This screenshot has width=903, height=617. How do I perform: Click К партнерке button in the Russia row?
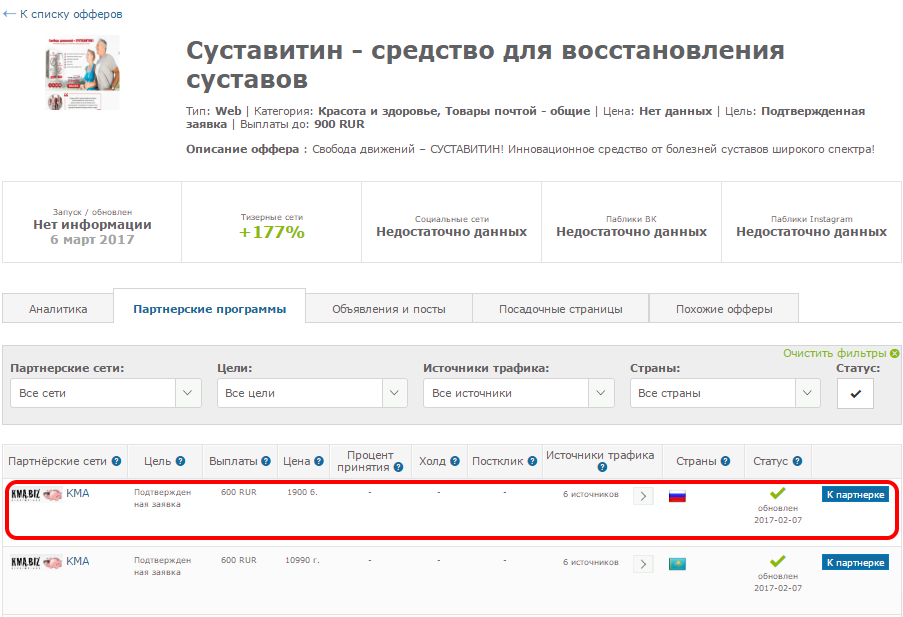click(855, 494)
